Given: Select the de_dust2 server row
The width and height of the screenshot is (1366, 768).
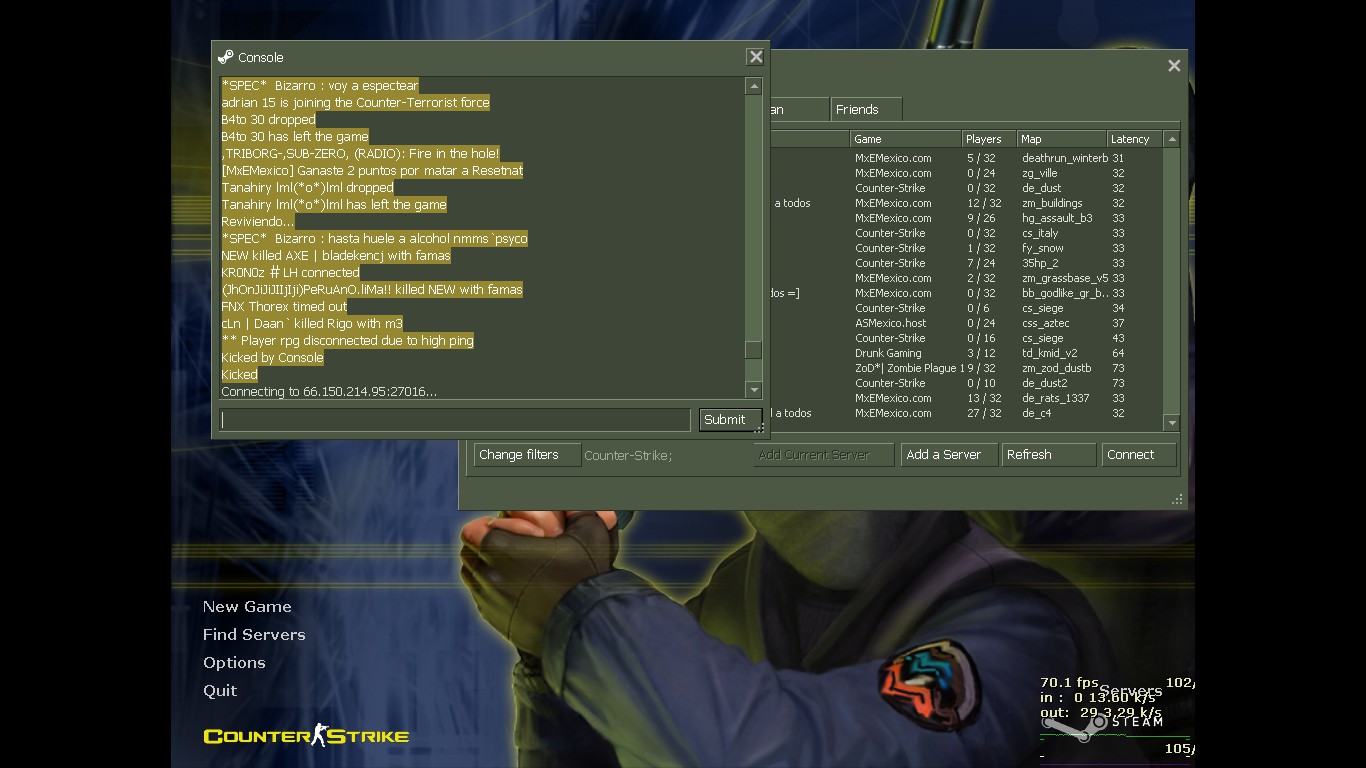Looking at the screenshot, I should (x=966, y=383).
